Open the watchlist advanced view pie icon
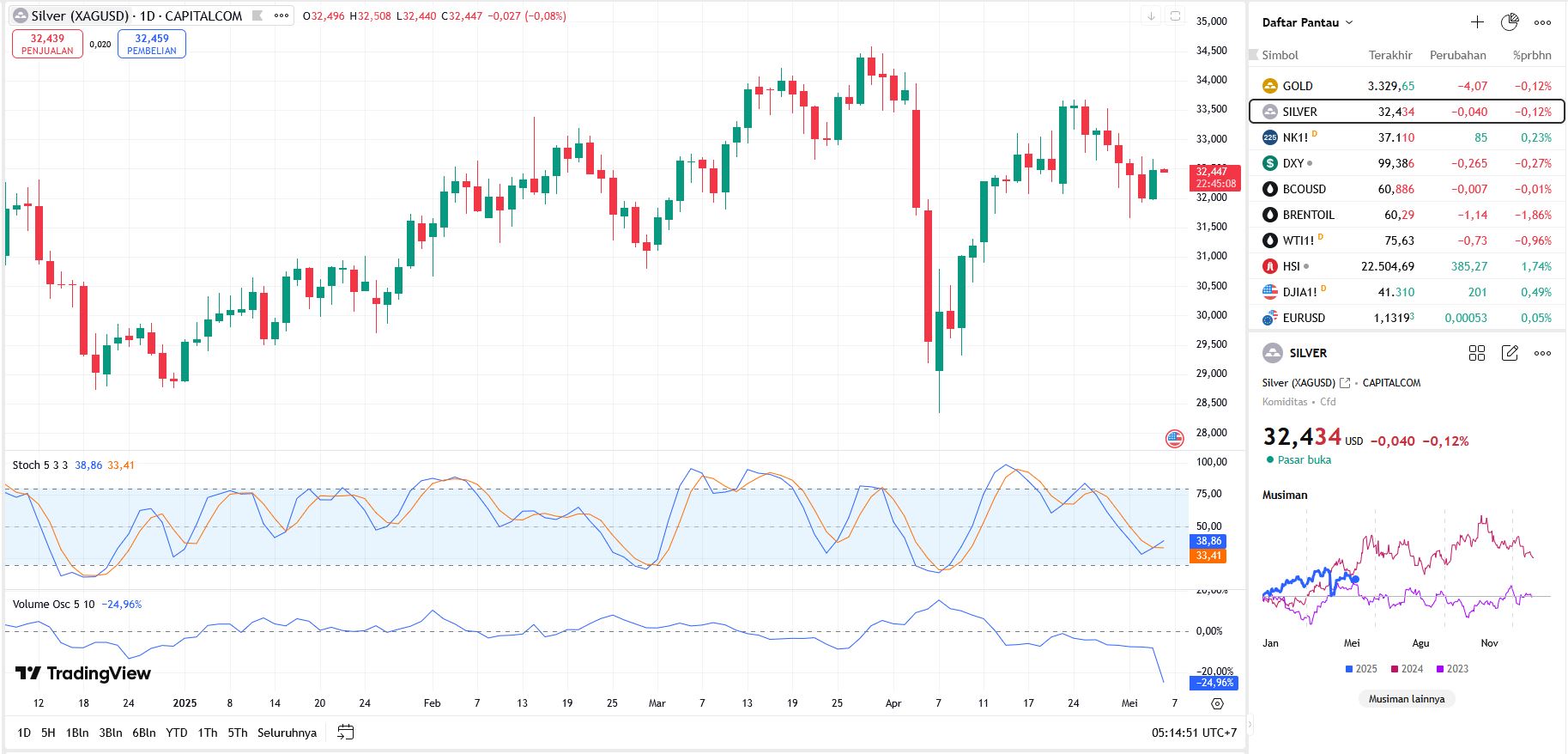This screenshot has width=1568, height=754. (1510, 22)
